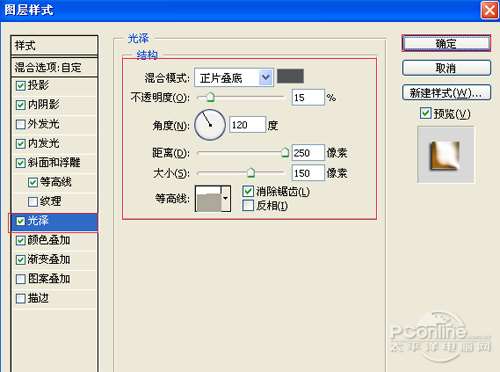Toggle the 光泽 checkbox
Image resolution: width=500 pixels, height=372 pixels.
point(21,221)
